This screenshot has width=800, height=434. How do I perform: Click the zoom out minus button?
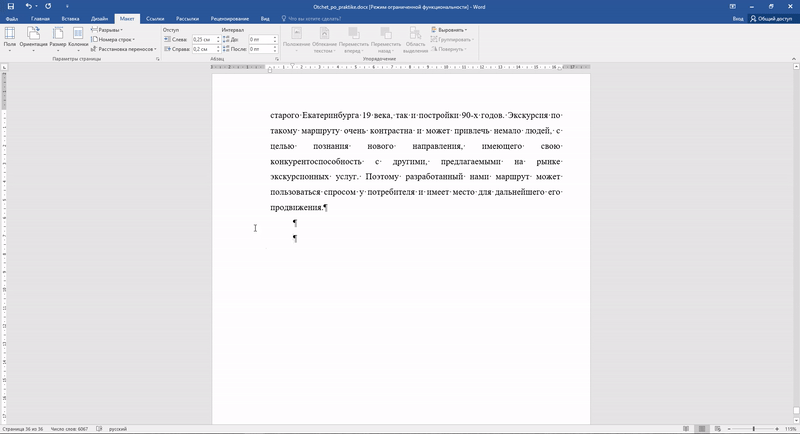729,429
